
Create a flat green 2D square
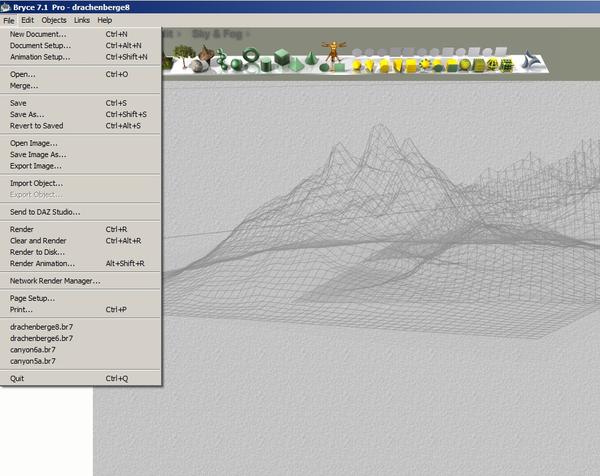(339, 67)
